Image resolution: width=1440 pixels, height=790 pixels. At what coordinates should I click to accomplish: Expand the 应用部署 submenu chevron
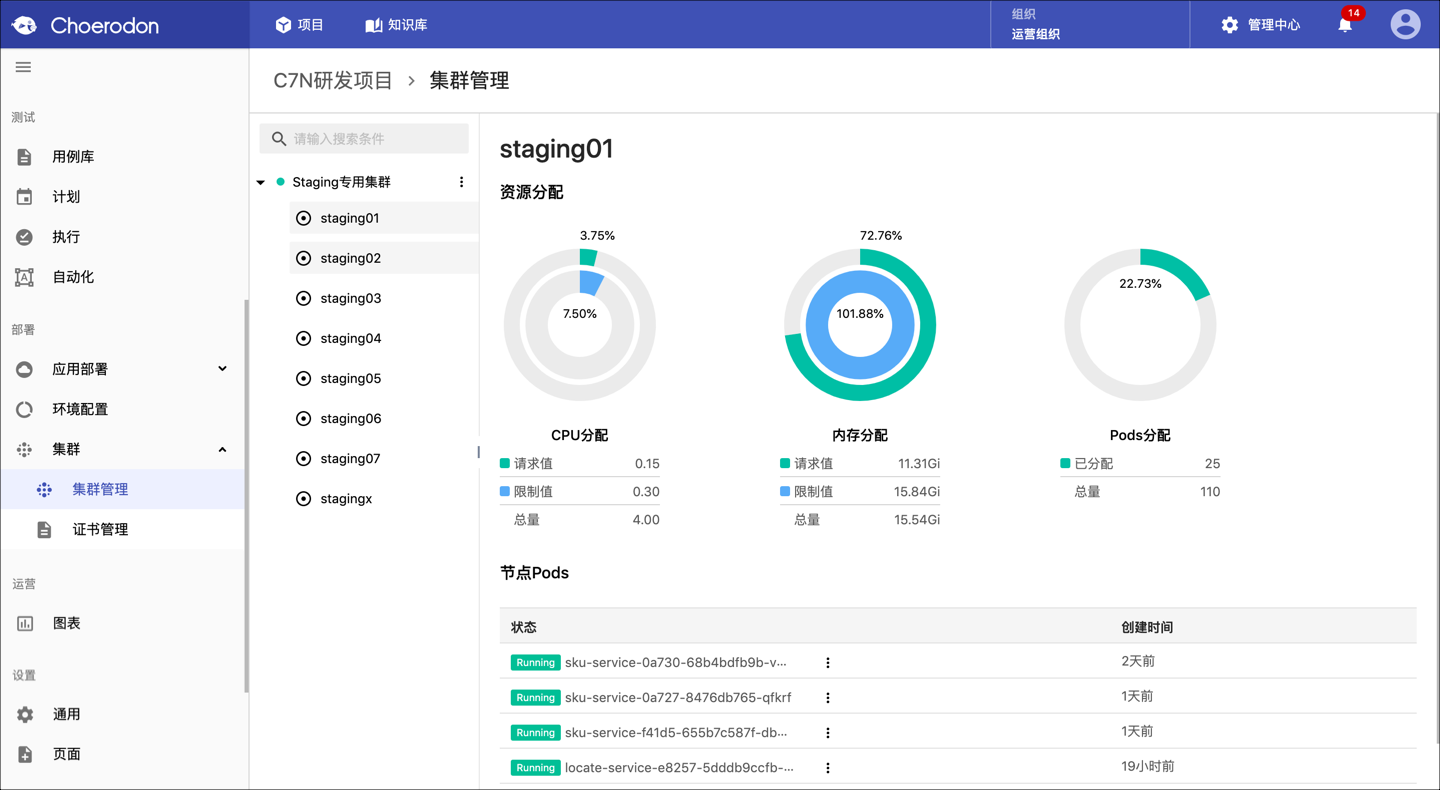click(x=222, y=369)
